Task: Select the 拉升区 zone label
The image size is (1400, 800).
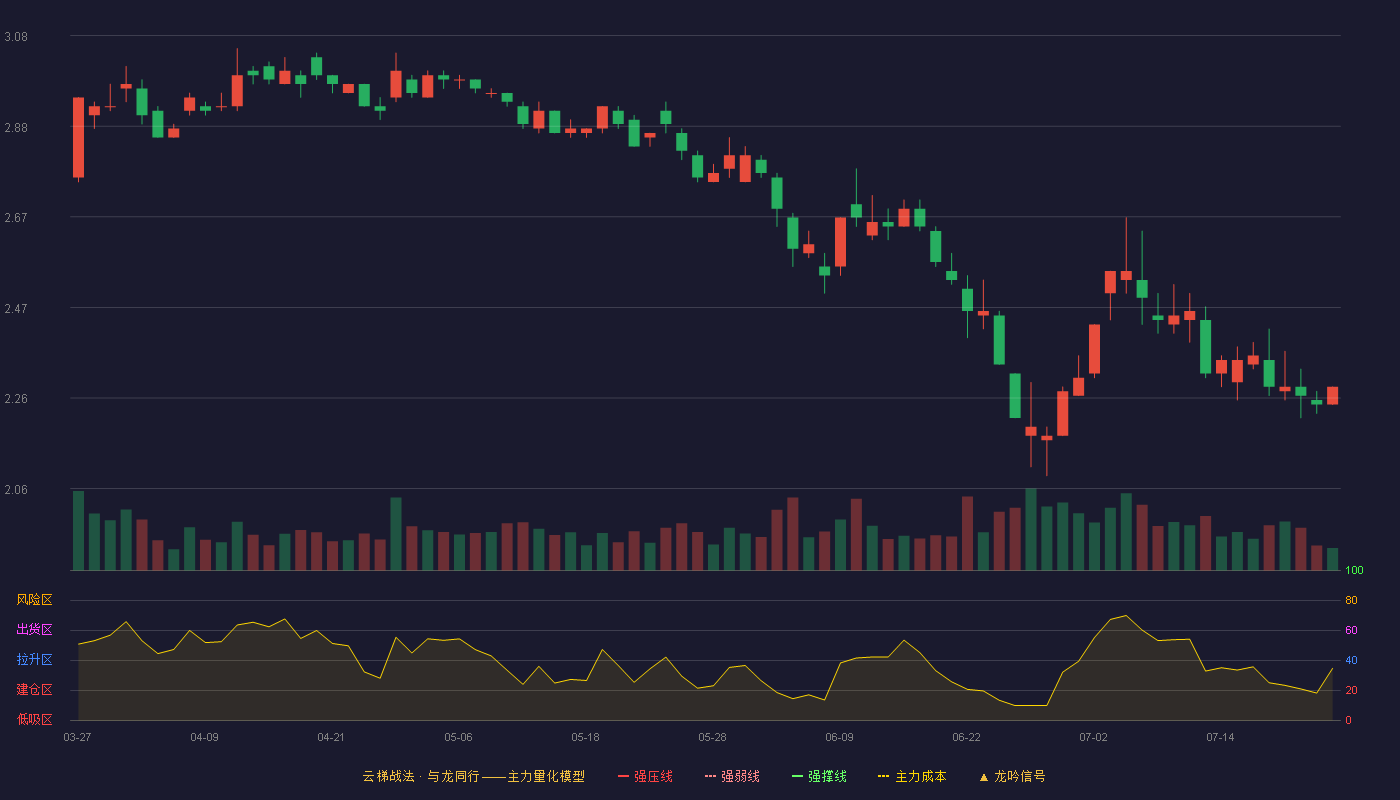Action: 34,660
